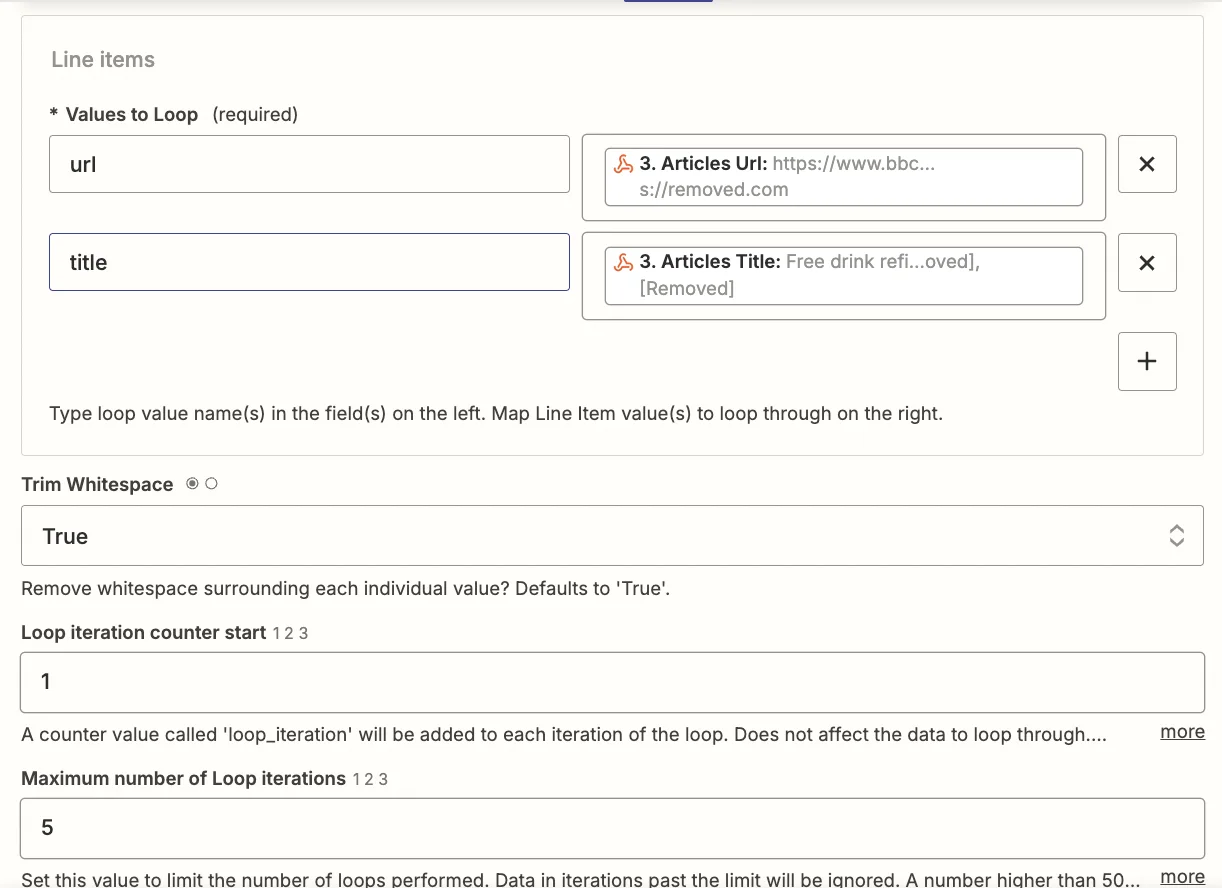Select the empty Trim Whitespace radio indicator

[211, 484]
